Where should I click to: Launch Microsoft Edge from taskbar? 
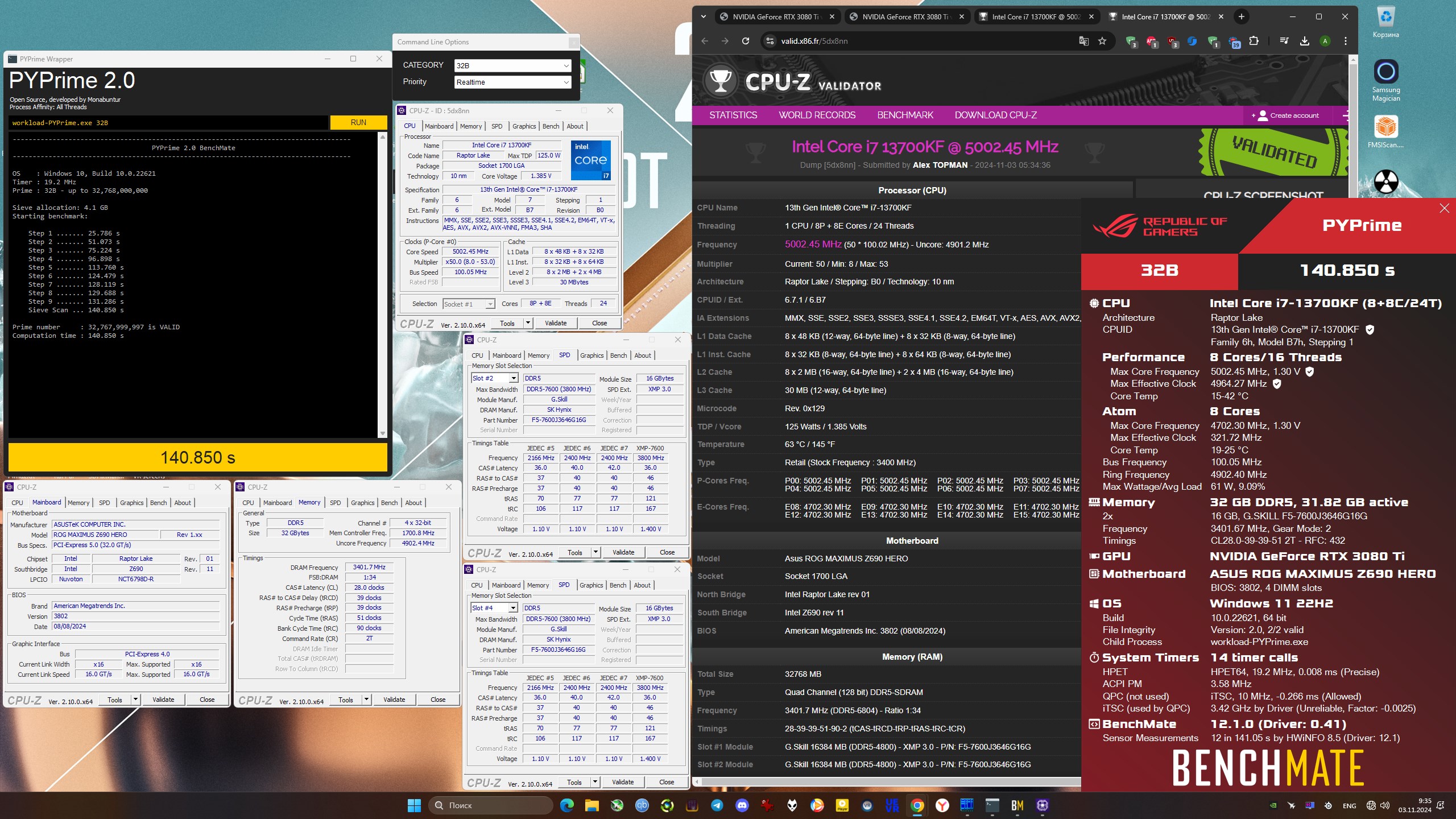click(x=566, y=805)
